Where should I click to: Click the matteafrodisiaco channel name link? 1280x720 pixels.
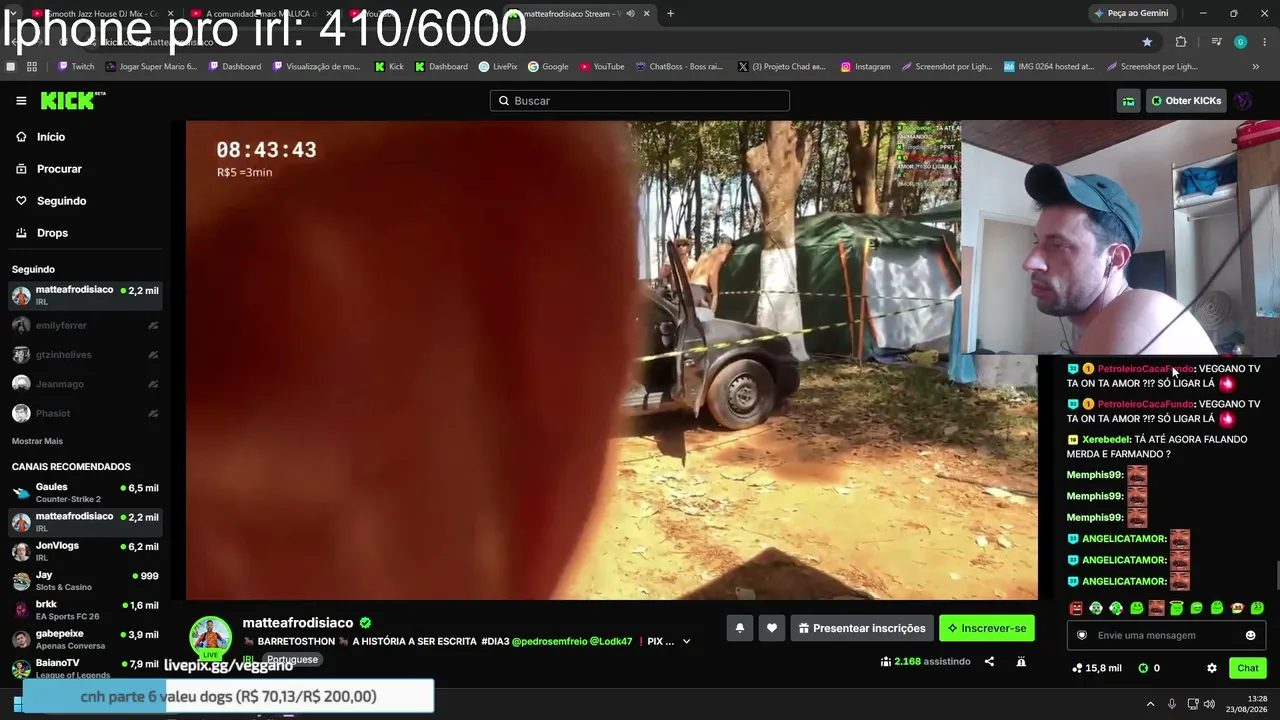(298, 623)
